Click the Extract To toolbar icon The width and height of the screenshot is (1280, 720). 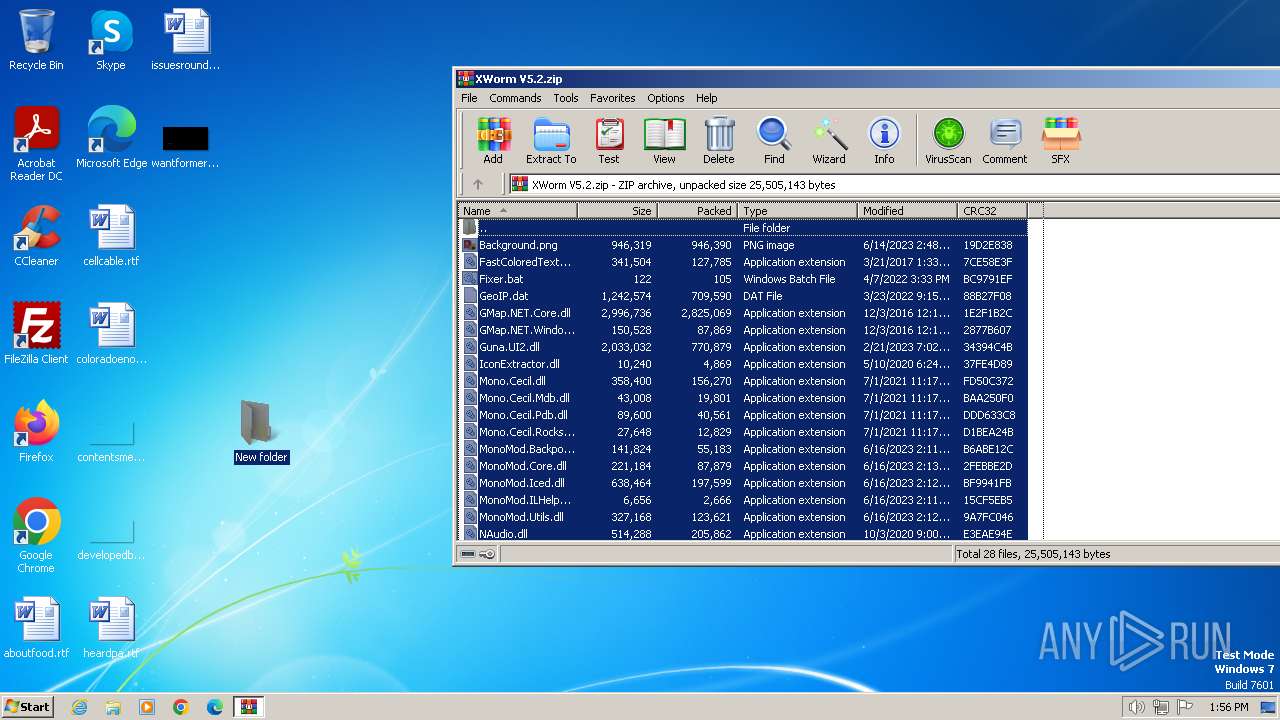click(x=551, y=140)
